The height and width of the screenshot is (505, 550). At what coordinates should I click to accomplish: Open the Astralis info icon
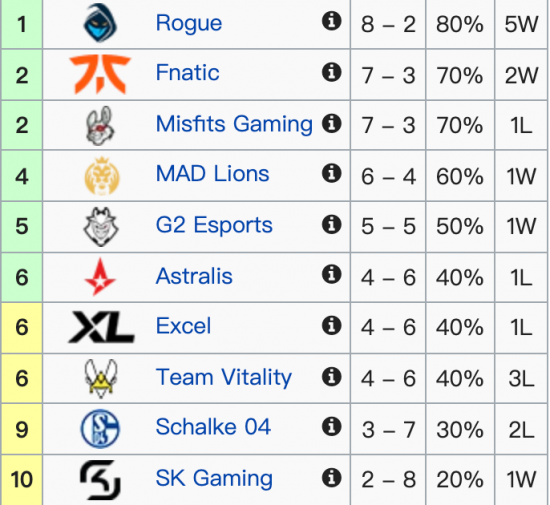pos(331,274)
